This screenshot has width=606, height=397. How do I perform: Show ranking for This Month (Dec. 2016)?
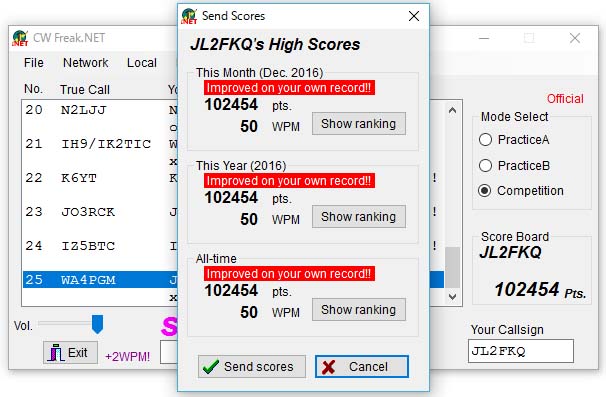pyautogui.click(x=359, y=124)
